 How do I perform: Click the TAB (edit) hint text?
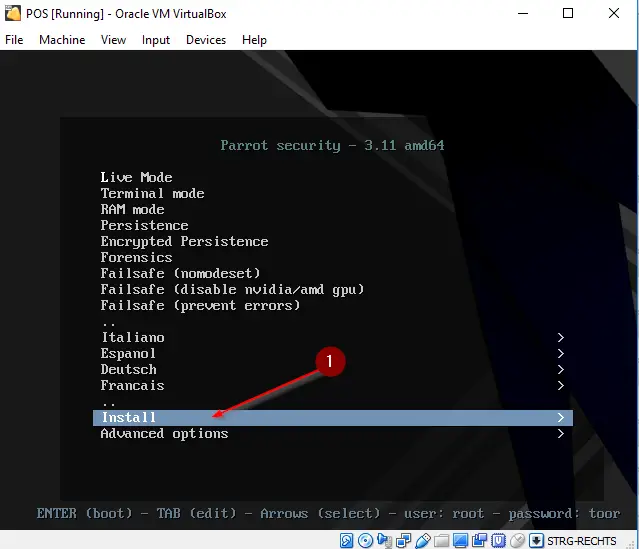coord(196,513)
